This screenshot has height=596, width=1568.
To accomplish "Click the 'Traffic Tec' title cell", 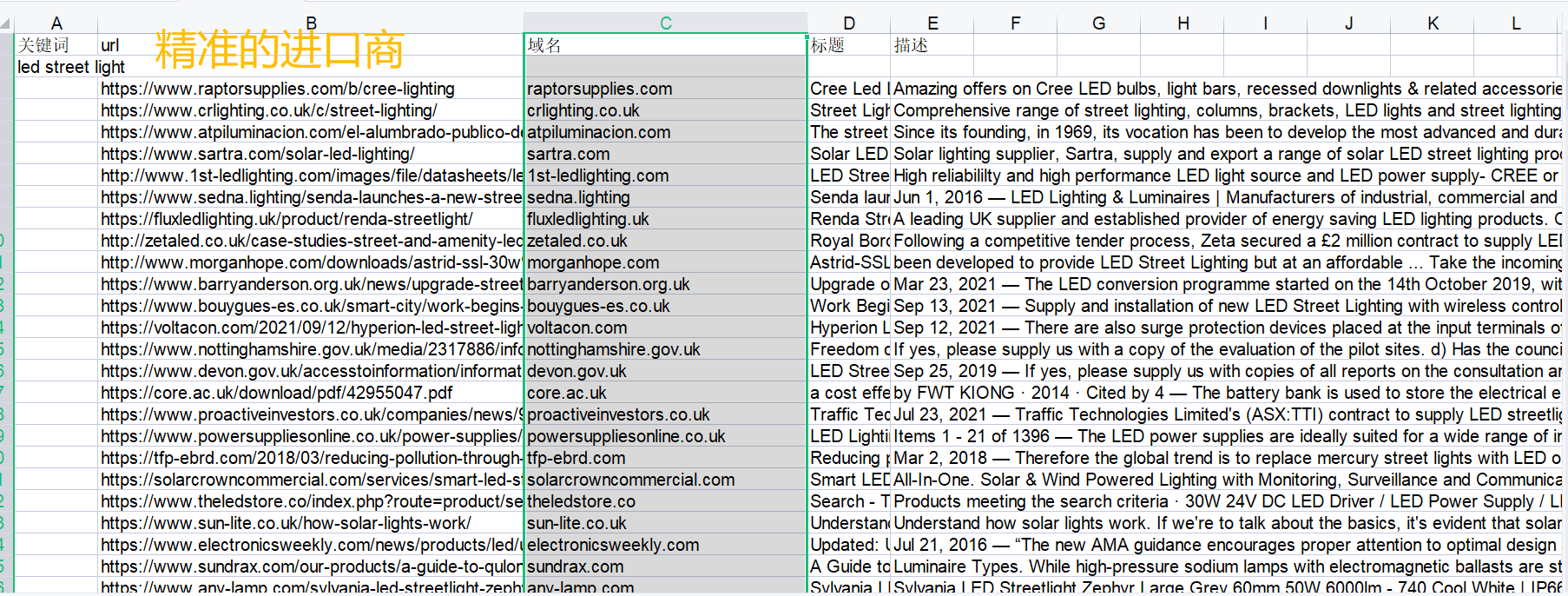I will pos(849,414).
